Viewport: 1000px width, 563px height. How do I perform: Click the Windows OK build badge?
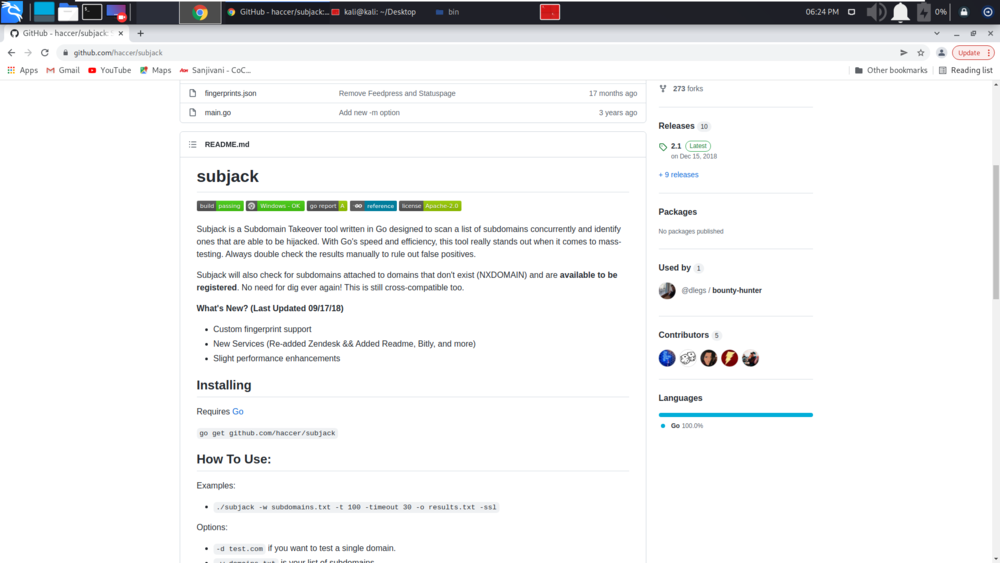(275, 206)
